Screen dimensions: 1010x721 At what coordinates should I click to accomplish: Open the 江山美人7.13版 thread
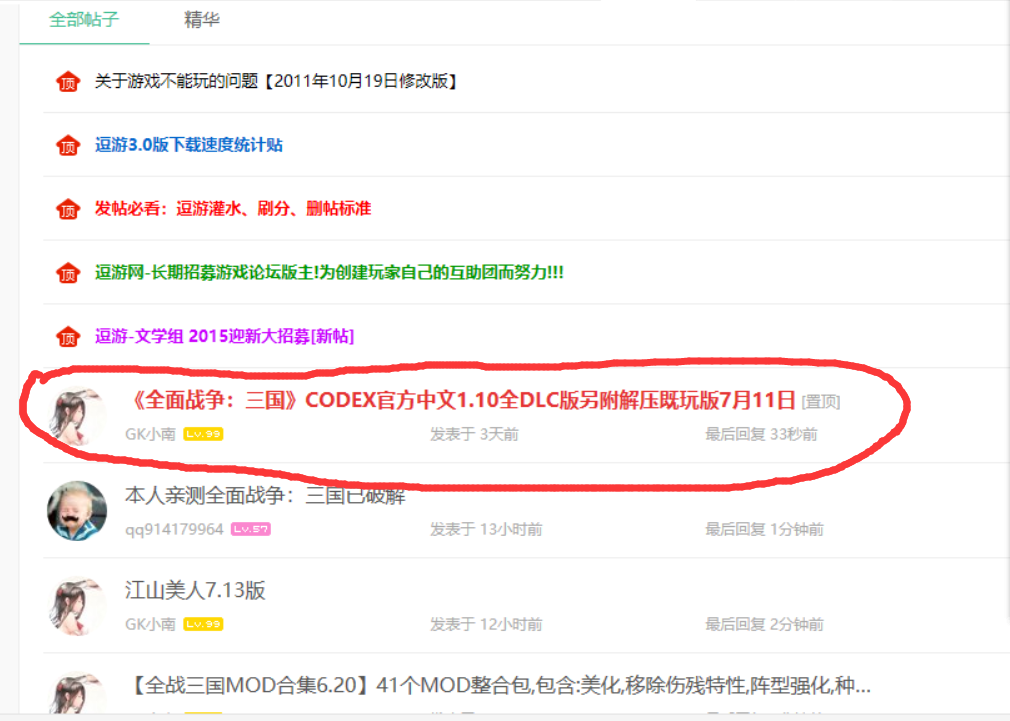pos(195,590)
